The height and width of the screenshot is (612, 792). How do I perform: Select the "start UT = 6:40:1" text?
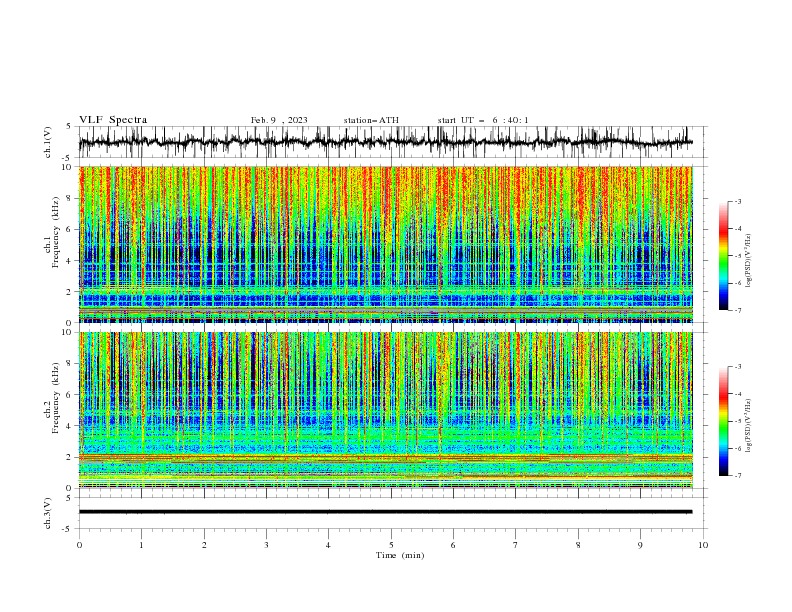(x=483, y=120)
